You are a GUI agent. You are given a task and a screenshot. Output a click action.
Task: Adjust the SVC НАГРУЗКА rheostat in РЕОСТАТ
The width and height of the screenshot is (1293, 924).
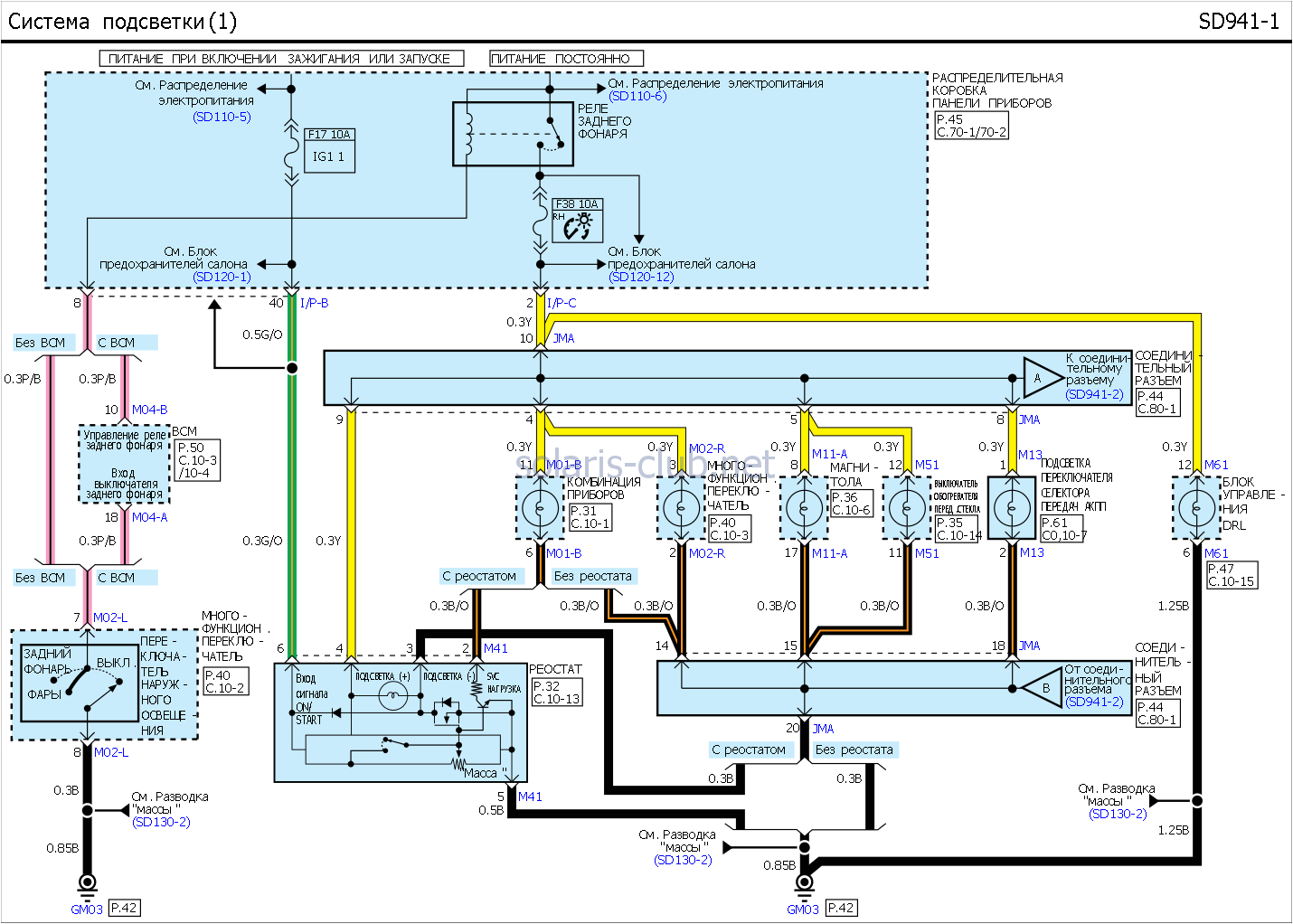coord(477,687)
